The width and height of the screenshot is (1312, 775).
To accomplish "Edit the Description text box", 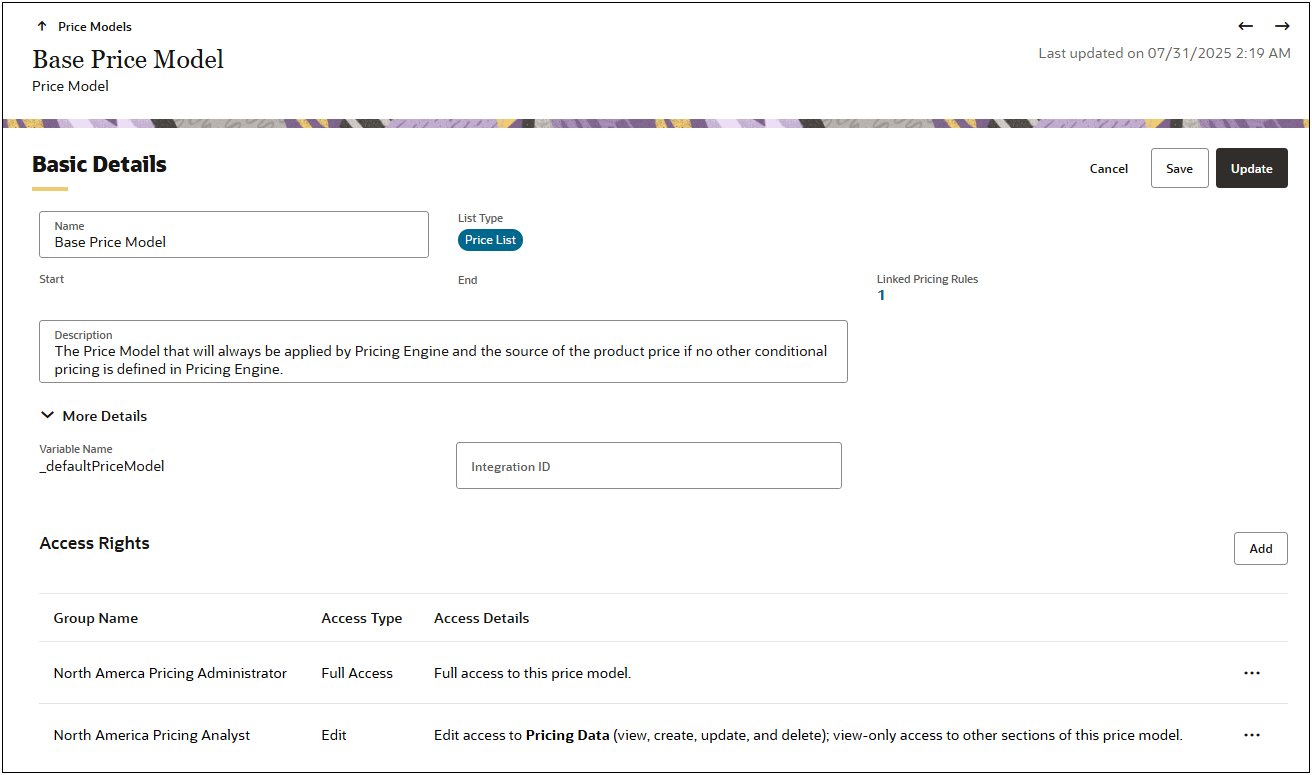I will click(443, 351).
